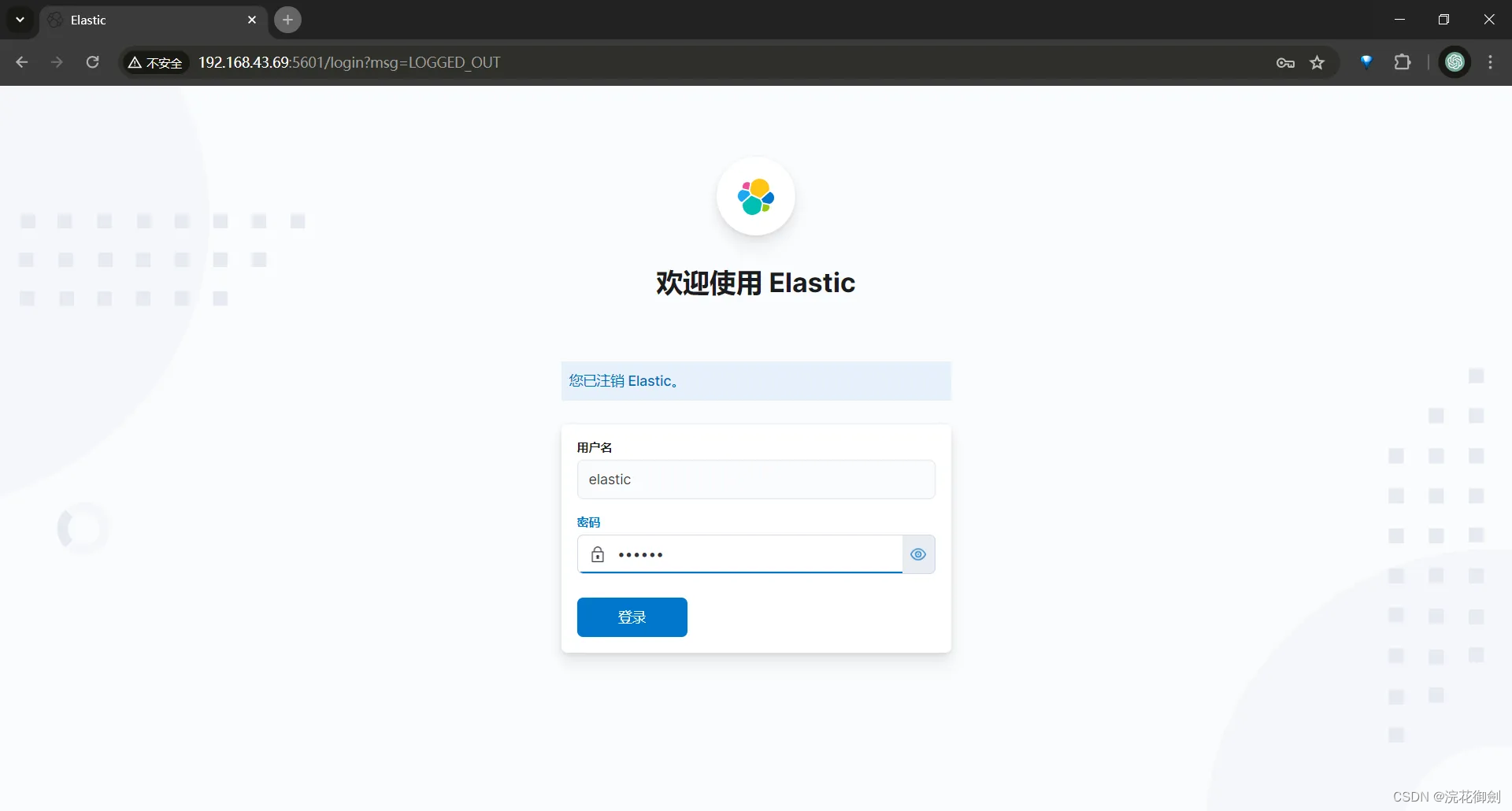
Task: Click the blue diamond extension icon
Action: [1366, 62]
